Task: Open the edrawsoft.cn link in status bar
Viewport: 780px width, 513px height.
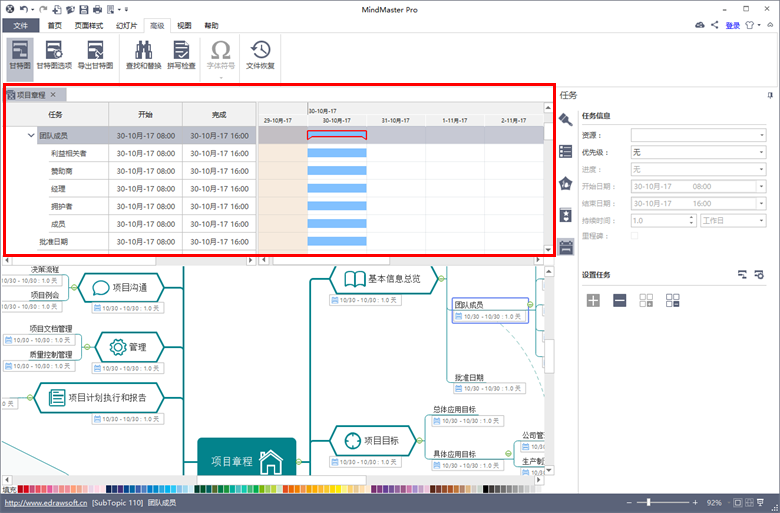Action: [46, 503]
